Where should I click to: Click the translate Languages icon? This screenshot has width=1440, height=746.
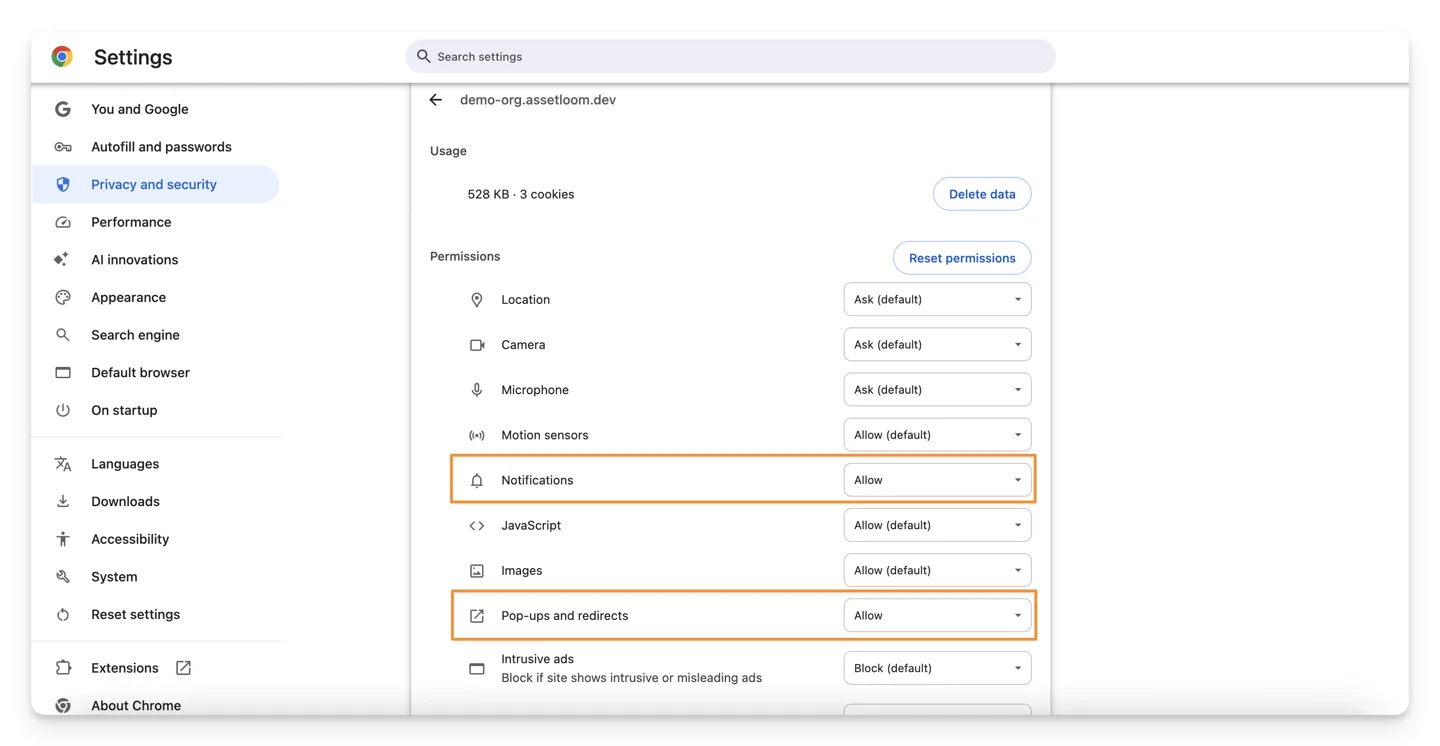tap(63, 464)
